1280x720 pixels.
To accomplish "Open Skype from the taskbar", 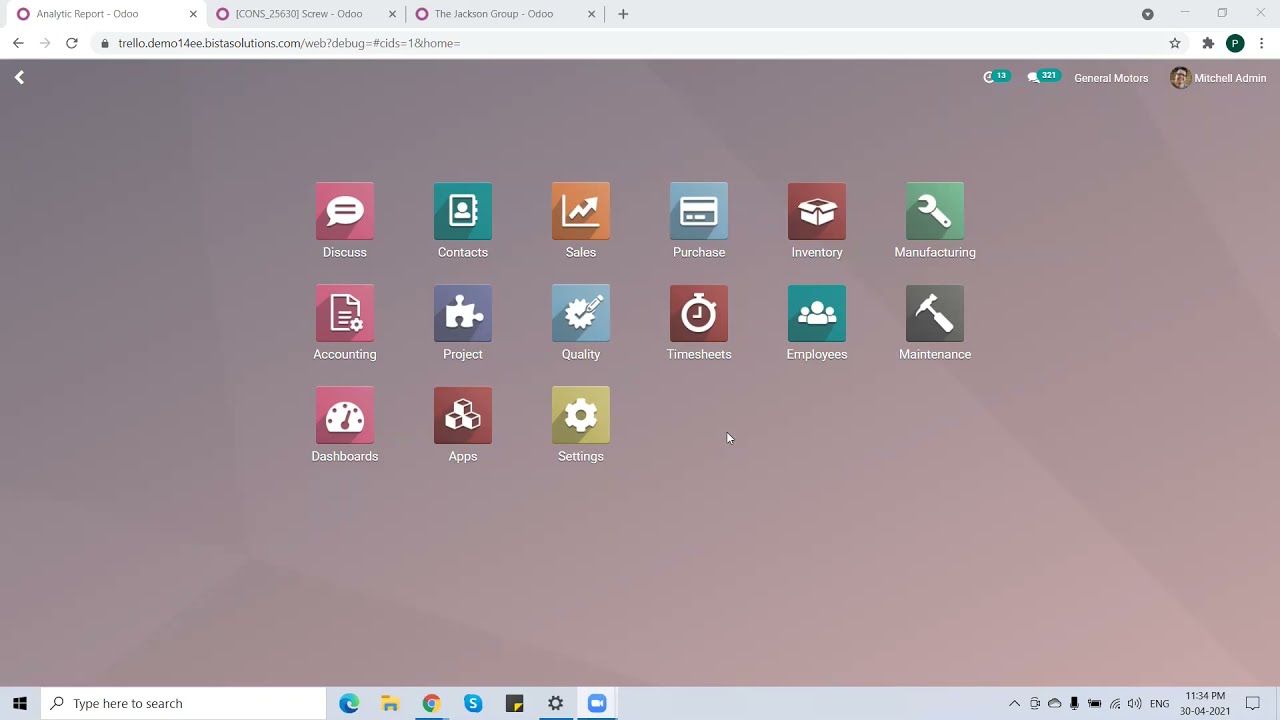I will (x=473, y=703).
